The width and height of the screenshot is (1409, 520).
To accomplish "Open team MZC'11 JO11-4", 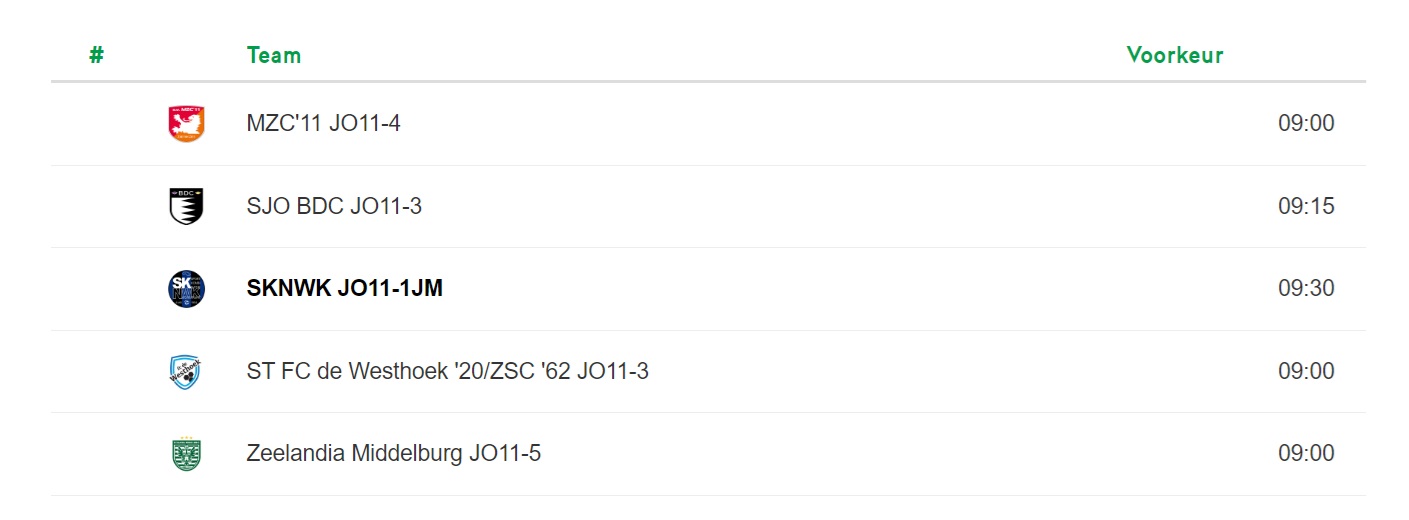I will tap(323, 124).
